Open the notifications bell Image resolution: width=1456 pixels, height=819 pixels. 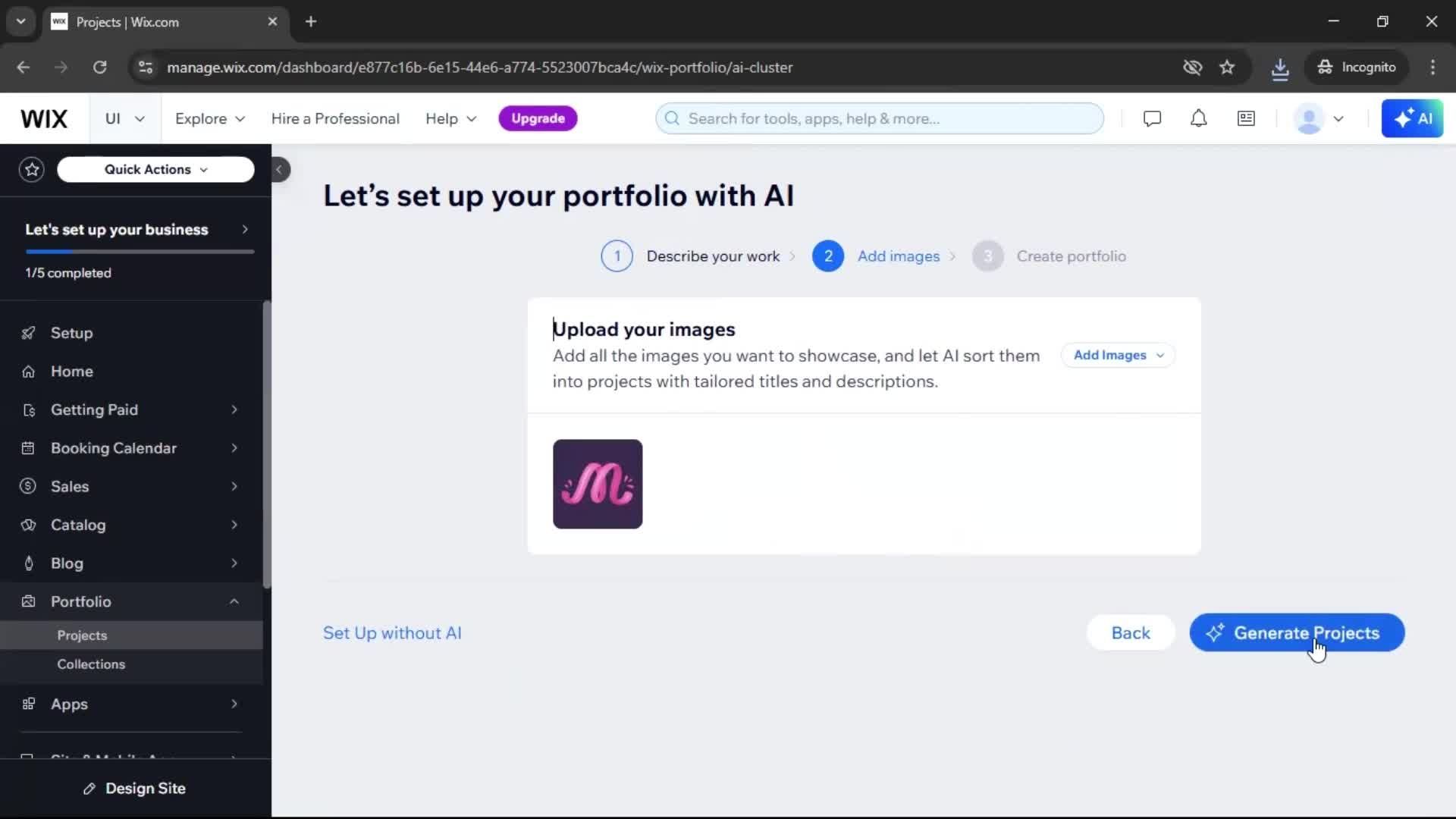point(1198,118)
